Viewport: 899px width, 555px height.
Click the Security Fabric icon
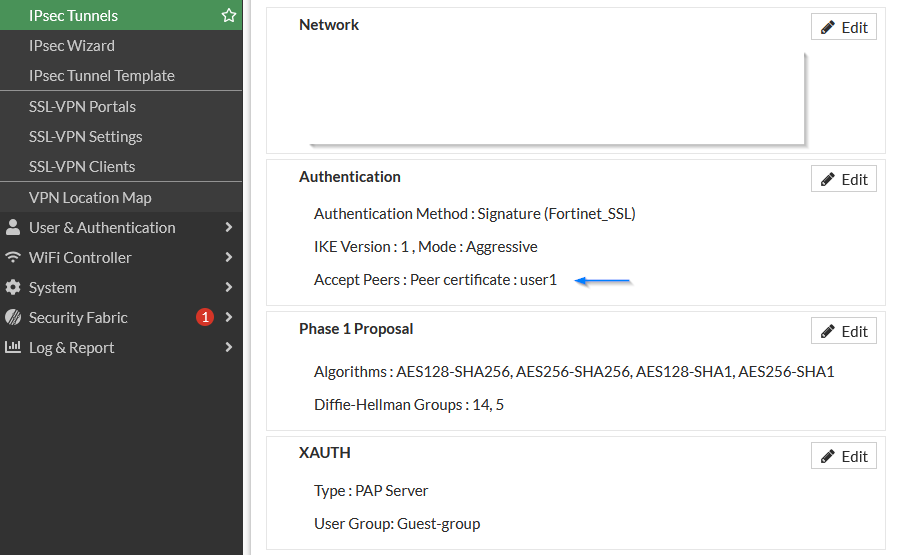click(x=13, y=317)
